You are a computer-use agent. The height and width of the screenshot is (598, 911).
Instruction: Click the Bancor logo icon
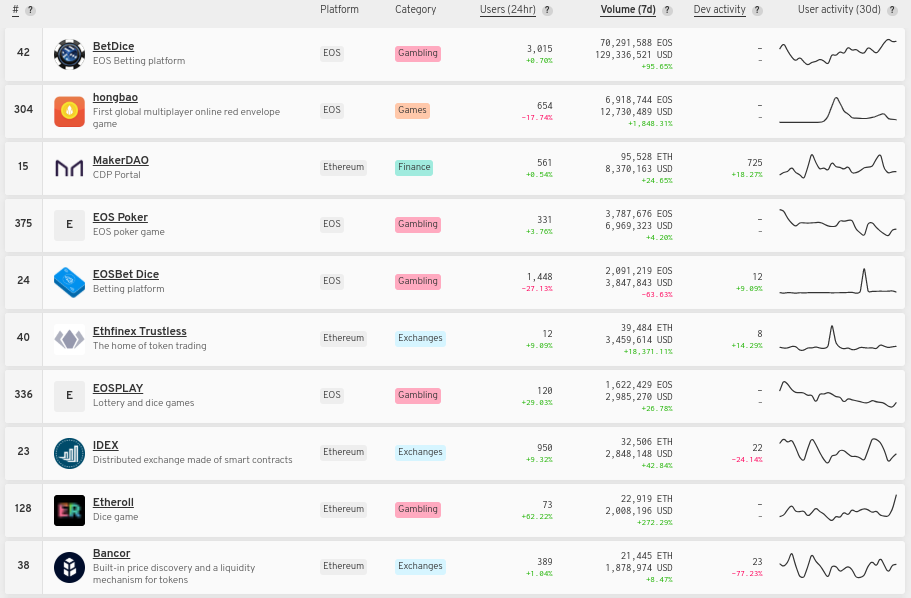pos(69,567)
